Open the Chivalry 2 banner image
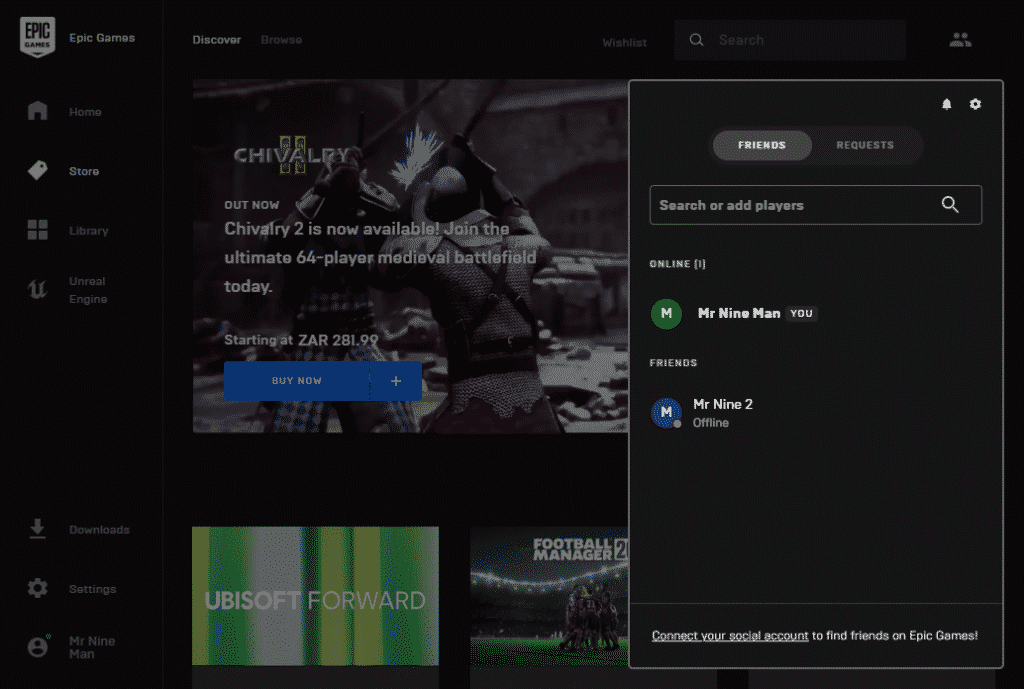The image size is (1024, 689). point(410,256)
